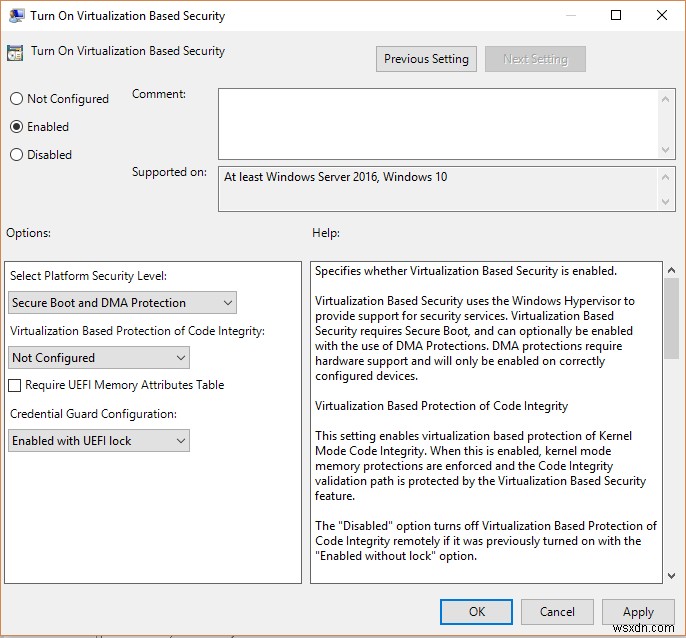686x638 pixels.
Task: Click the title bar application icon
Action: pyautogui.click(x=17, y=15)
